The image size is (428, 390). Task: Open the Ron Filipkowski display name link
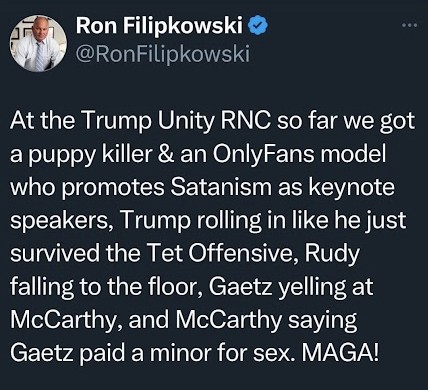pyautogui.click(x=159, y=26)
